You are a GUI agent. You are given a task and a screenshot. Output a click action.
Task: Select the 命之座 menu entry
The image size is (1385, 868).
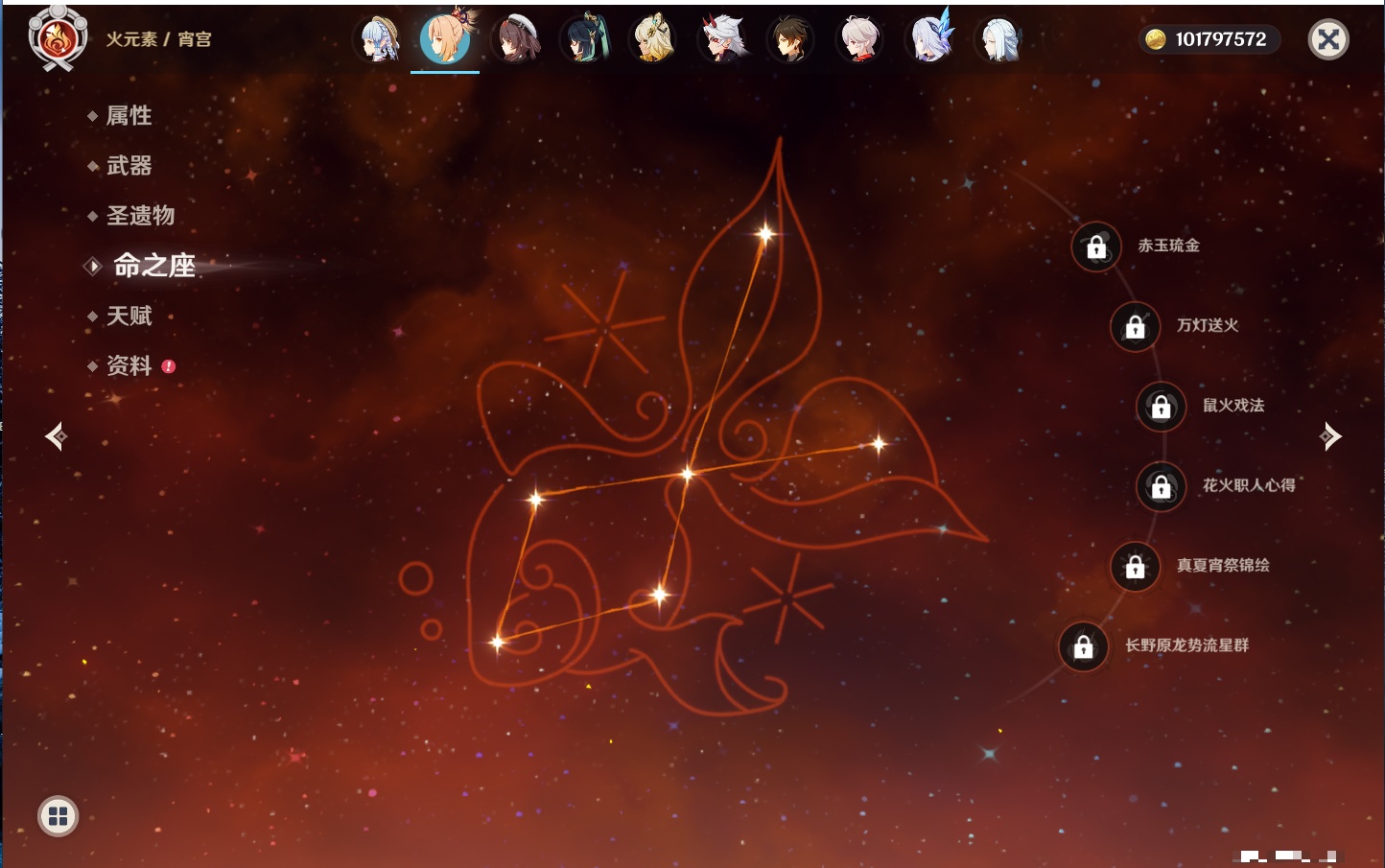pos(154,266)
